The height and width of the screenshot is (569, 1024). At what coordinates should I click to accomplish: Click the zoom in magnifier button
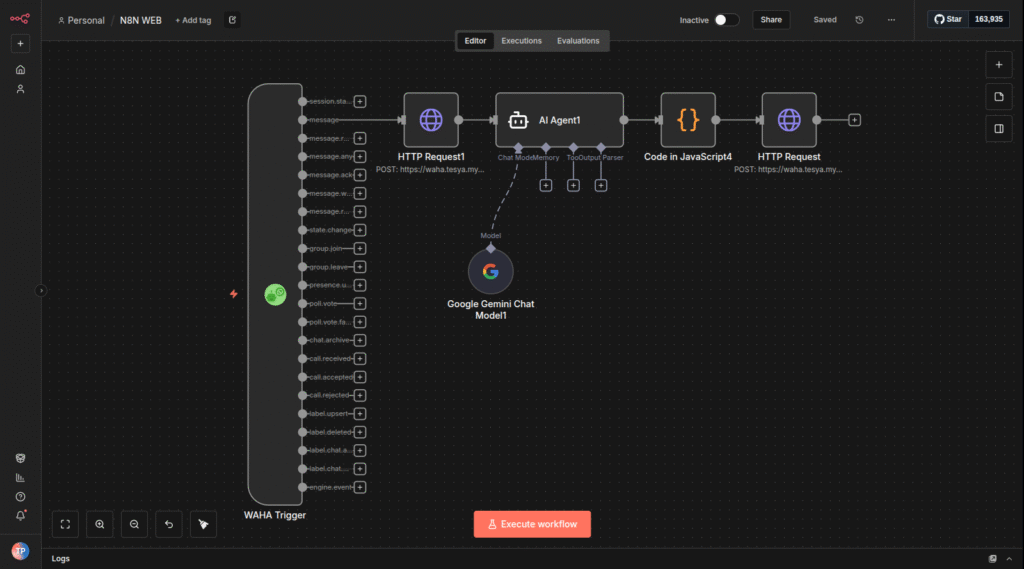pyautogui.click(x=100, y=524)
